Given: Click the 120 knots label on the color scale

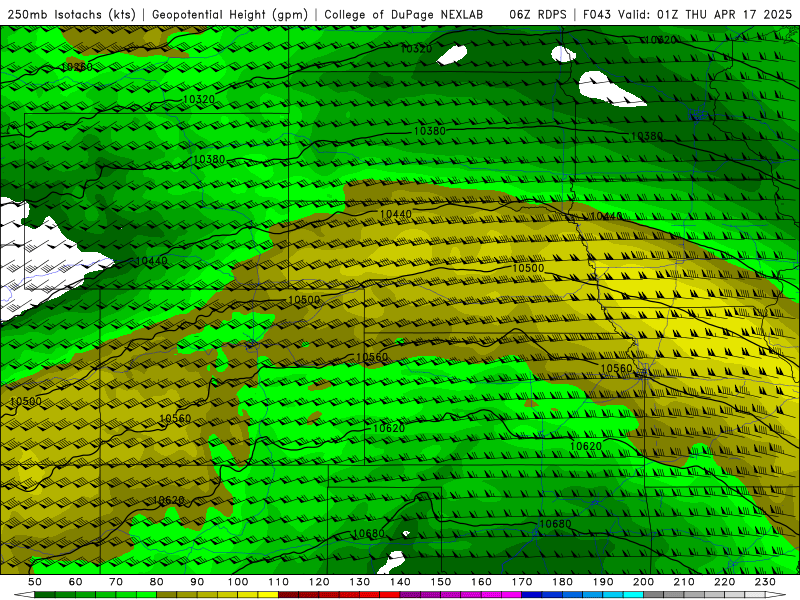Looking at the screenshot, I should 319,582.
